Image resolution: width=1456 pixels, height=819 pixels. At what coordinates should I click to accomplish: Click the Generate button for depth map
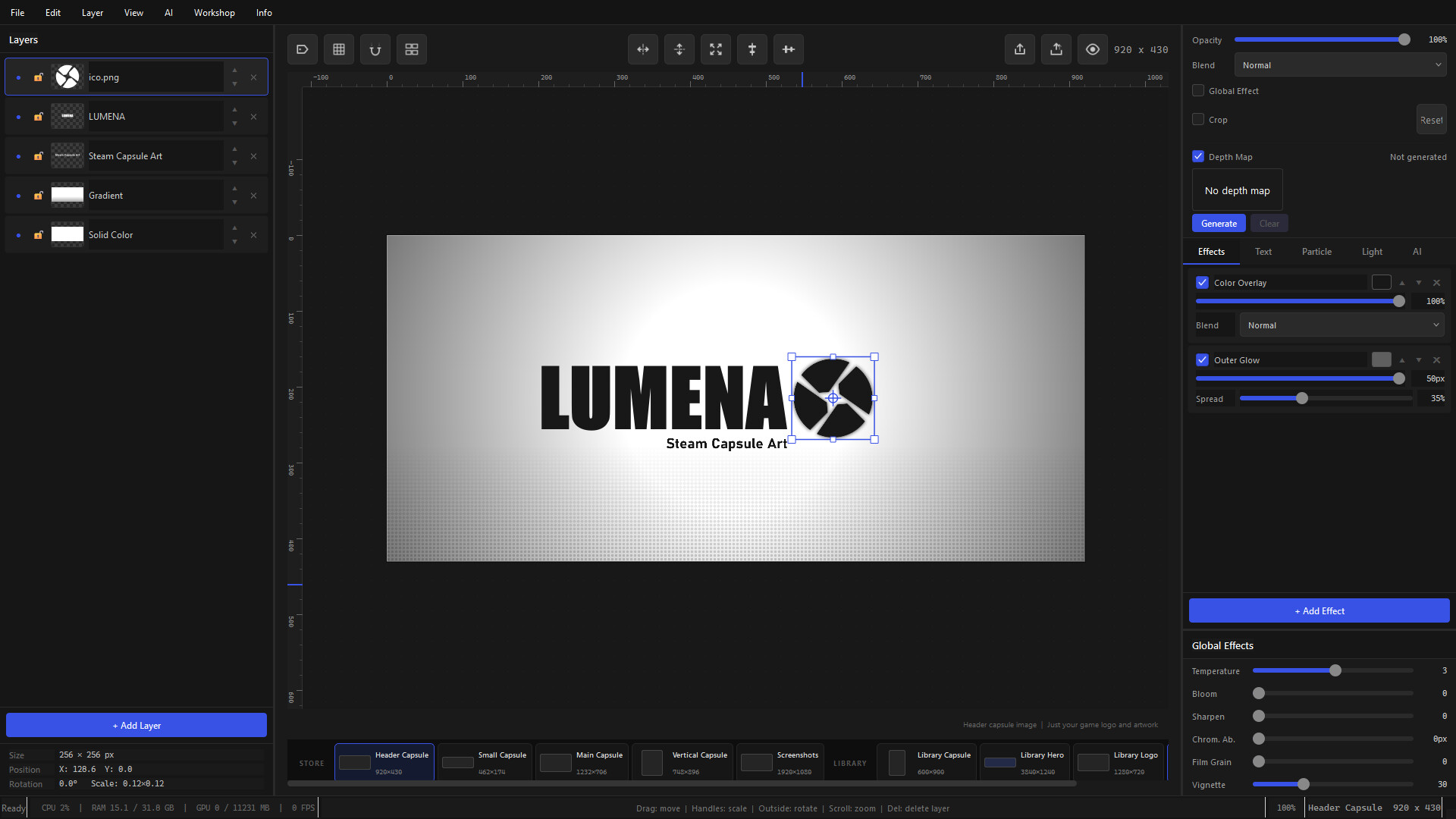click(x=1219, y=223)
